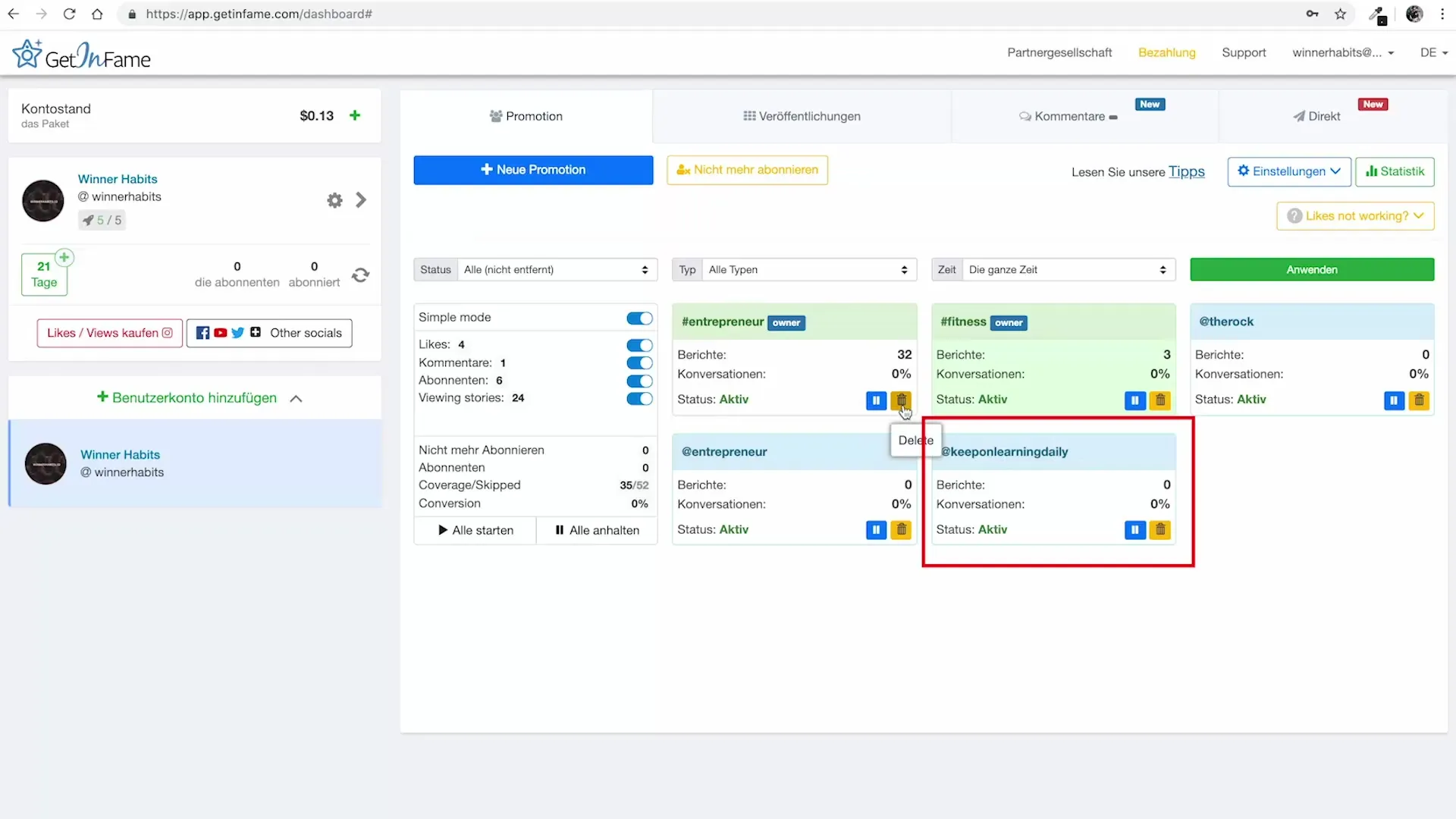Expand Likes not working help dropdown
Image resolution: width=1456 pixels, height=819 pixels.
(x=1355, y=216)
